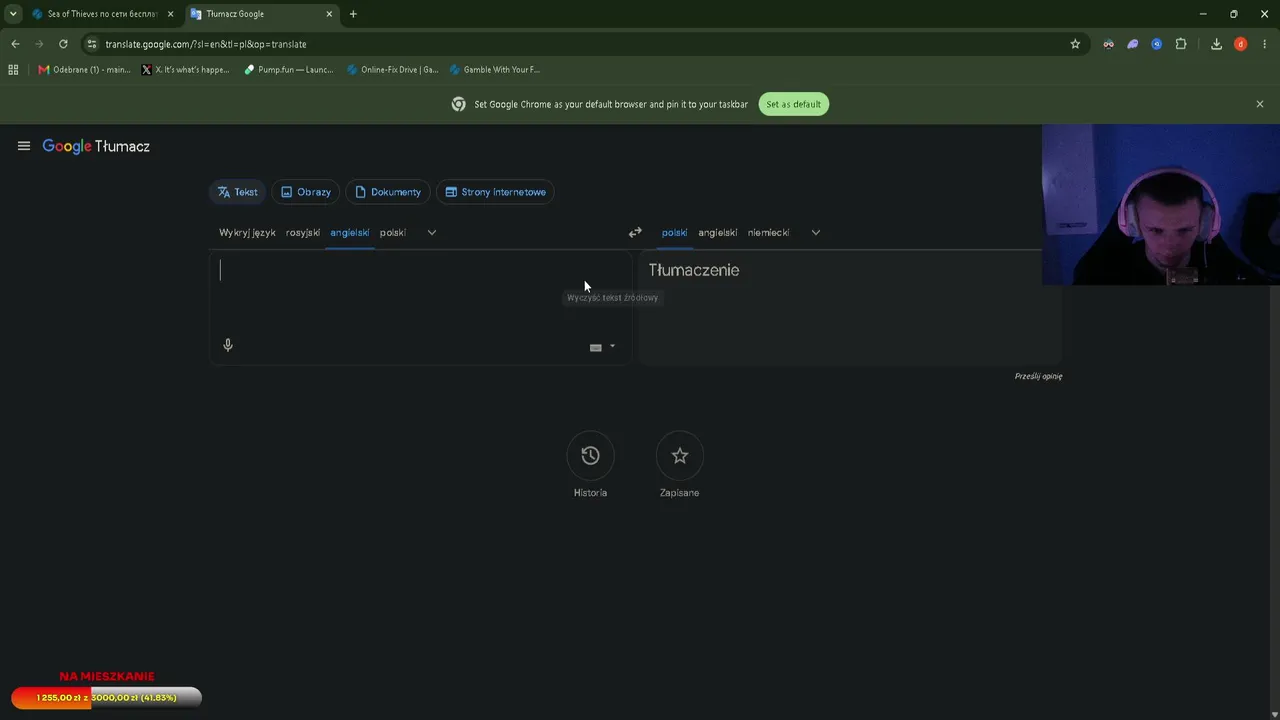Open the Pump.fun bookmark
1280x720 pixels.
(x=289, y=70)
